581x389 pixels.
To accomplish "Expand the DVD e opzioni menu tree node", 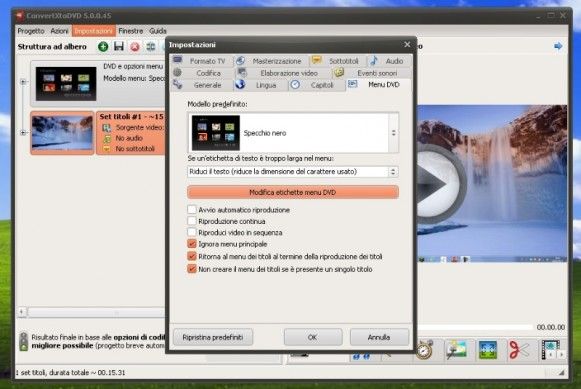I will pyautogui.click(x=23, y=82).
